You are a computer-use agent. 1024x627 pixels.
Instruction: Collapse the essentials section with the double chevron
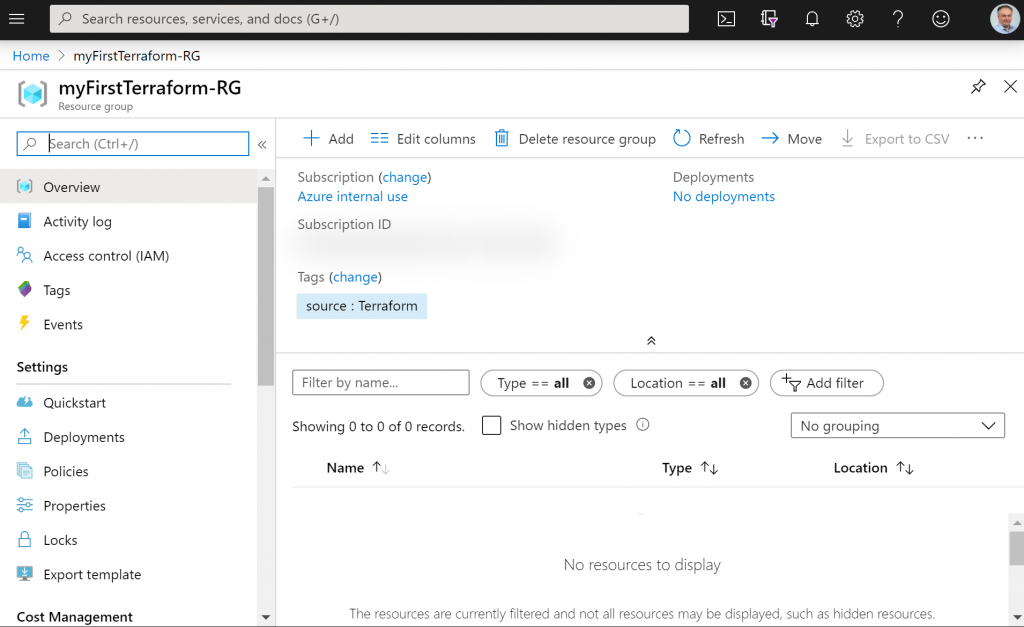(x=651, y=341)
